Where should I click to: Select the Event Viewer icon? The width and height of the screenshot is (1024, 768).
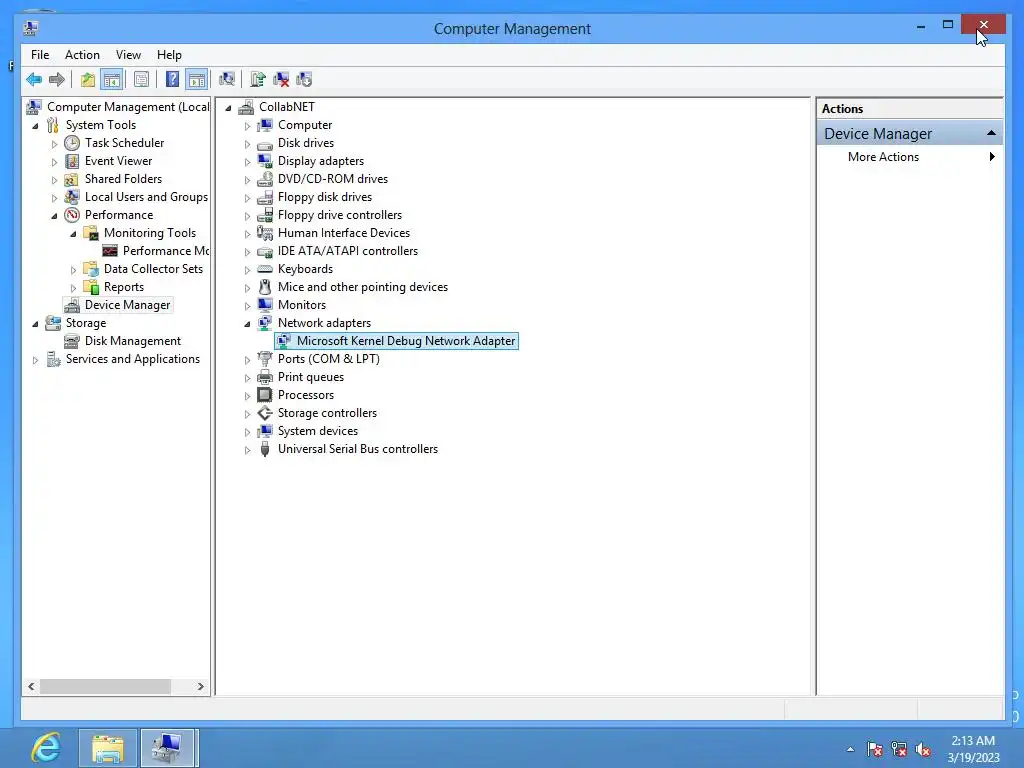click(72, 161)
